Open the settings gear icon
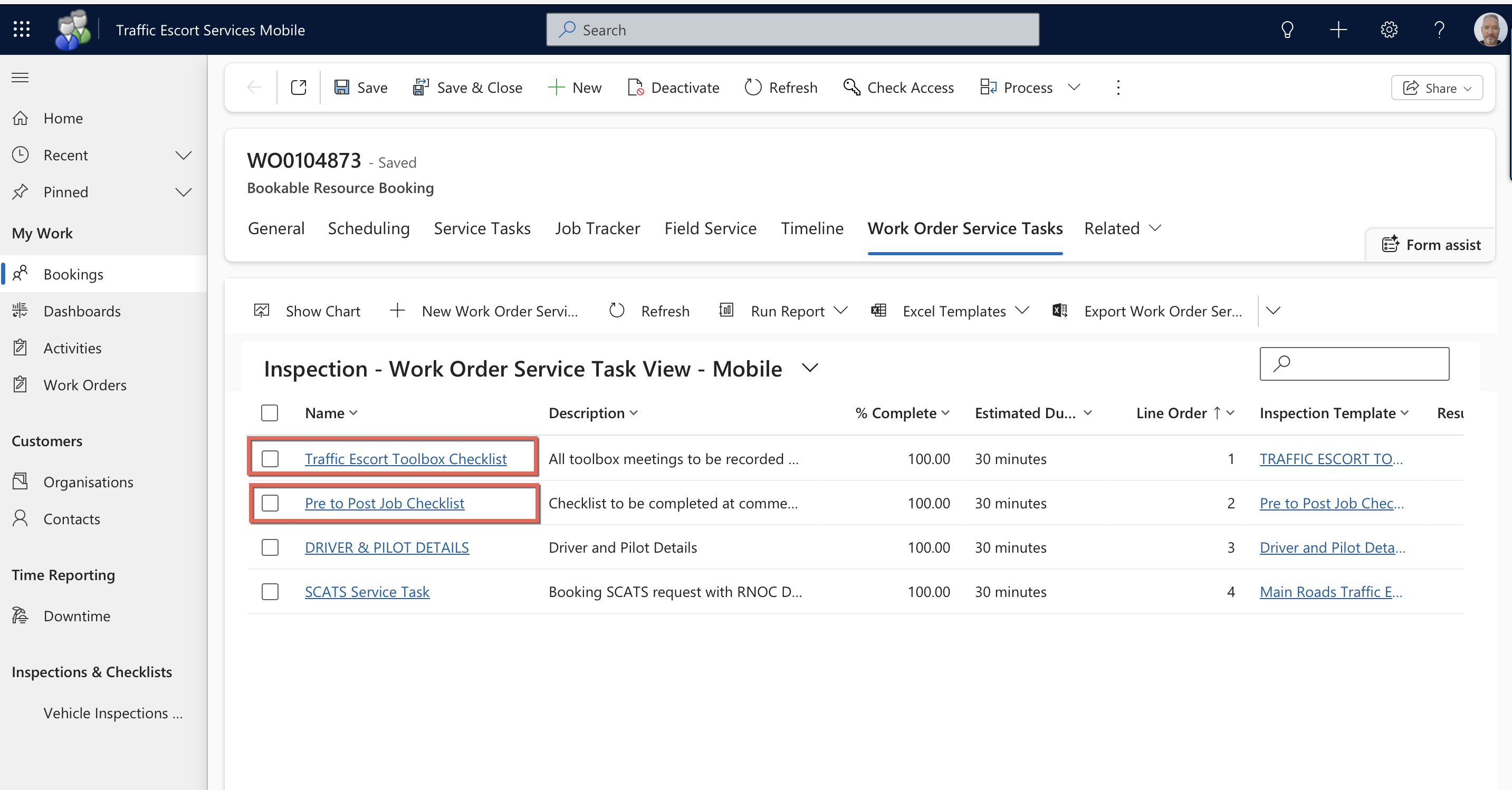Screen dimensions: 1512x790 [1389, 30]
